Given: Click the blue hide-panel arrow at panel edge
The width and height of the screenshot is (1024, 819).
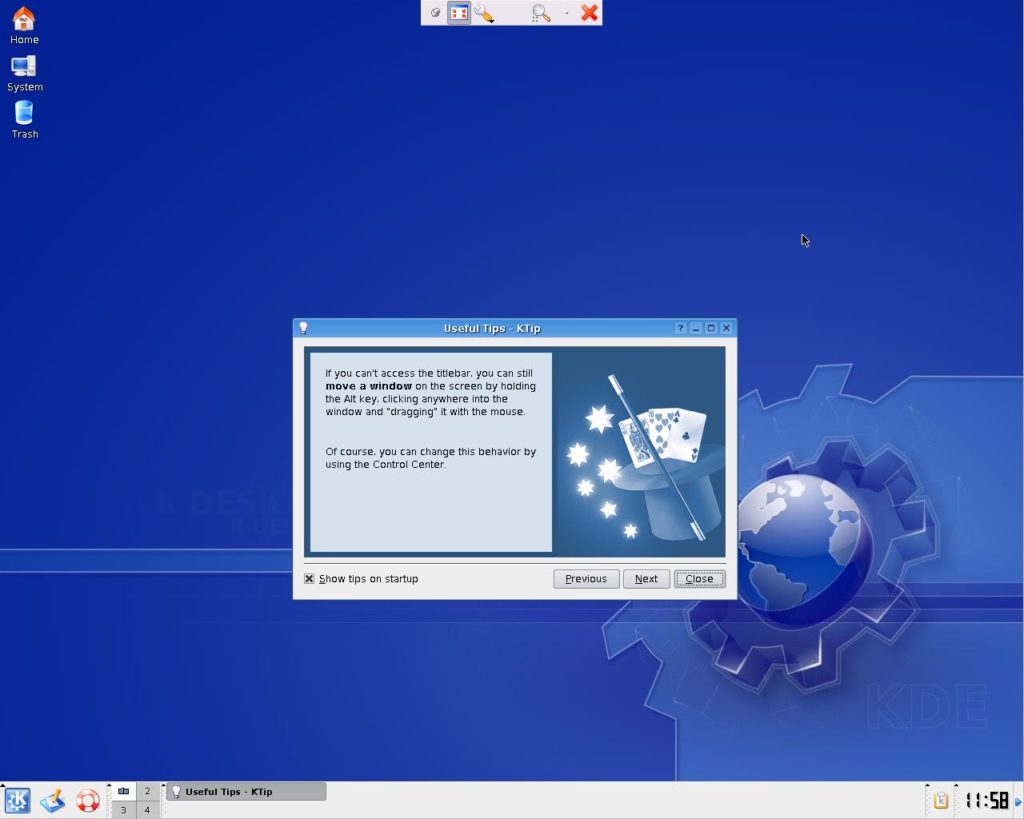Looking at the screenshot, I should point(1018,801).
